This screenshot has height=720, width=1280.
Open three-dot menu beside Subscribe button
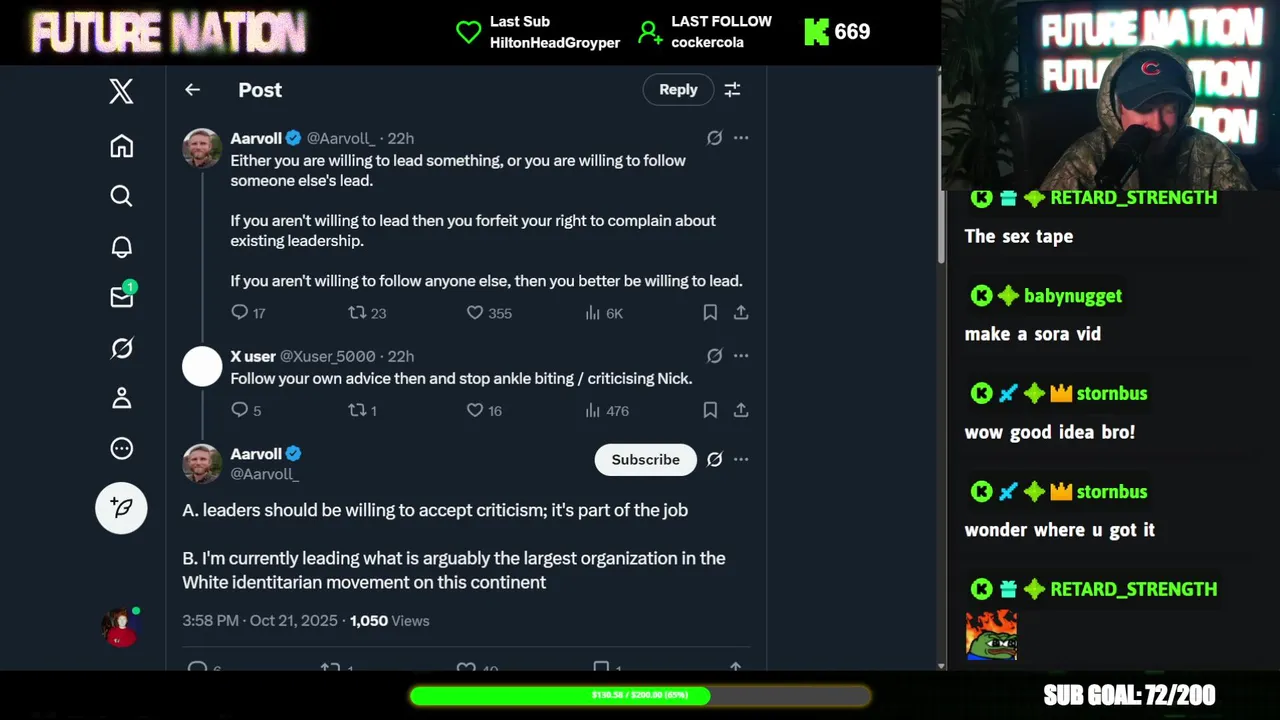[741, 460]
